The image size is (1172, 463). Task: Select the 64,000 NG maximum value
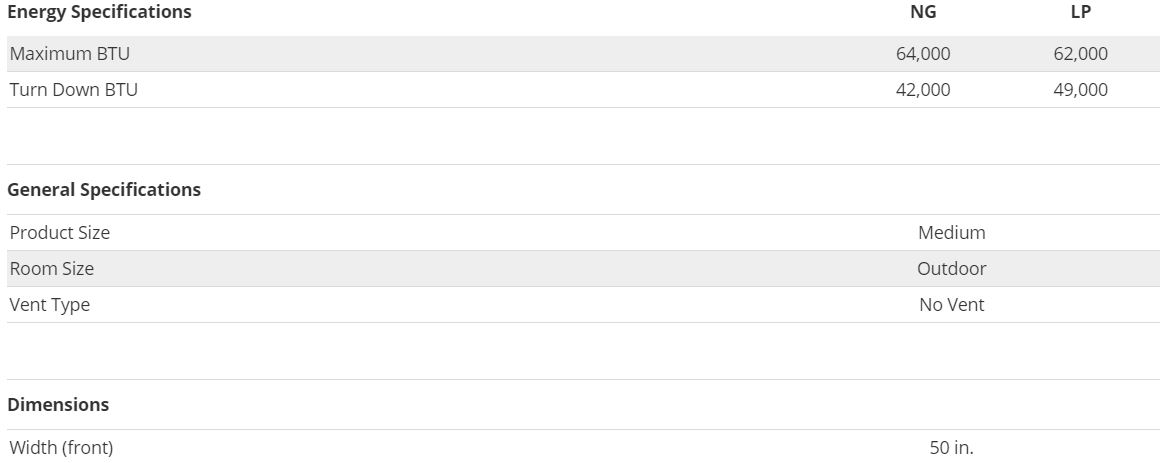923,54
